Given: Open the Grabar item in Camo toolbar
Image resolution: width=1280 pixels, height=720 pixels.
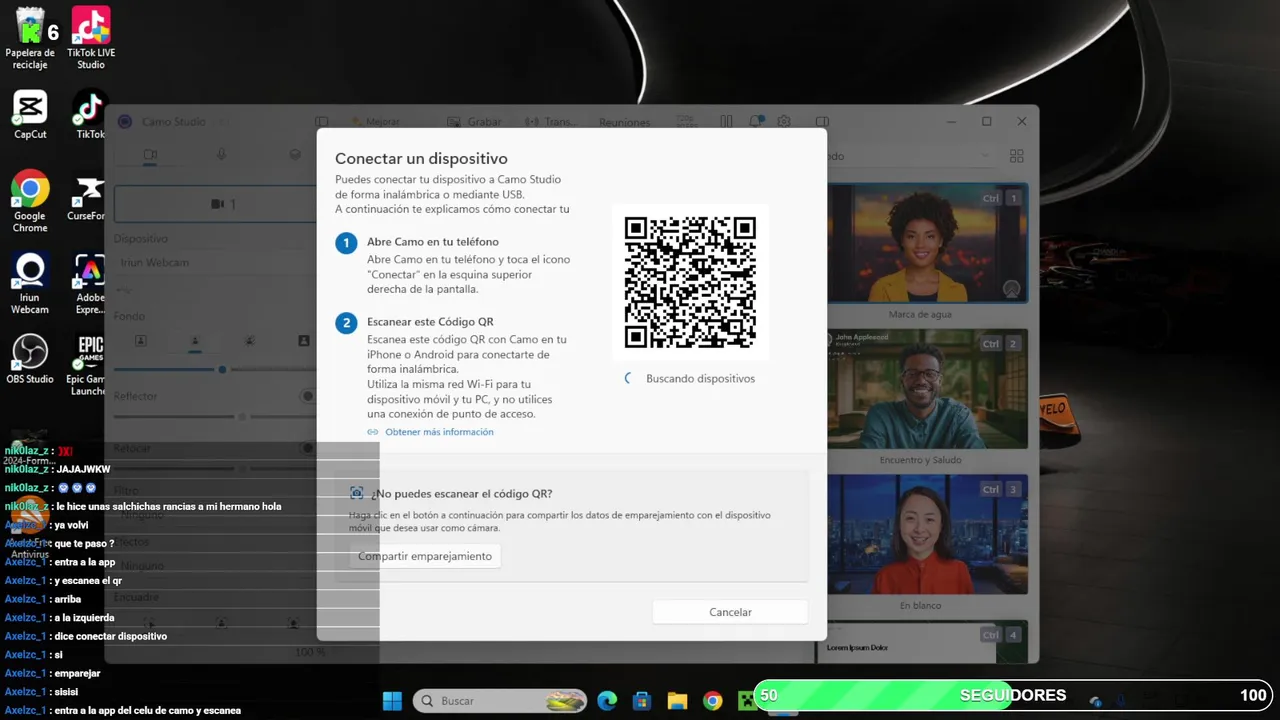Looking at the screenshot, I should [473, 121].
